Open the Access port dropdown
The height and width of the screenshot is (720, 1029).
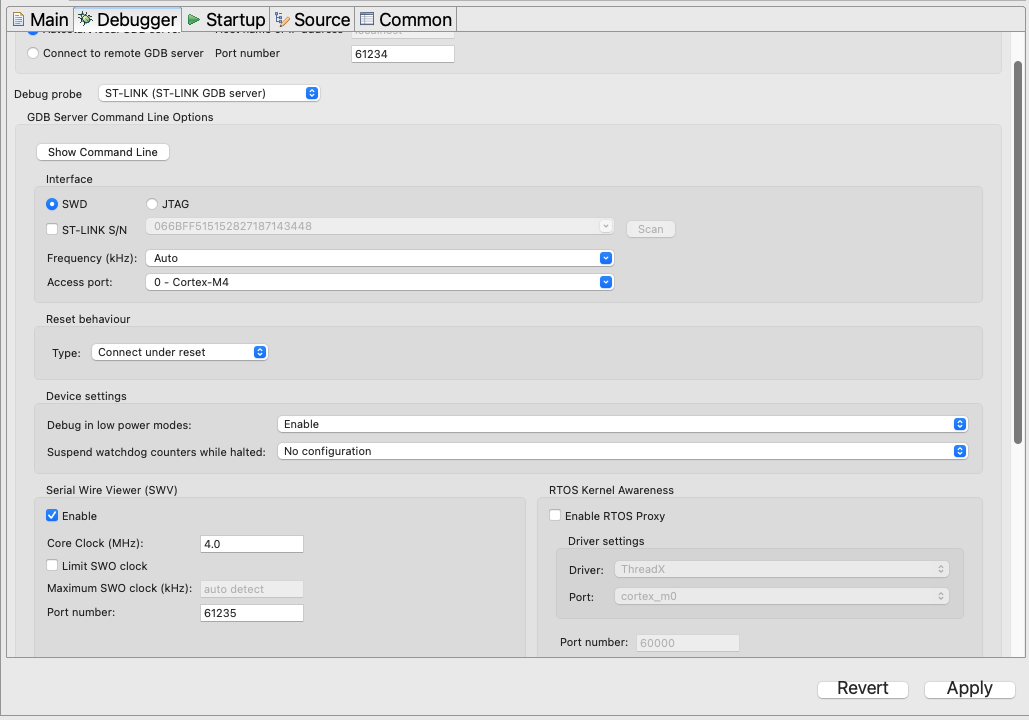[604, 281]
